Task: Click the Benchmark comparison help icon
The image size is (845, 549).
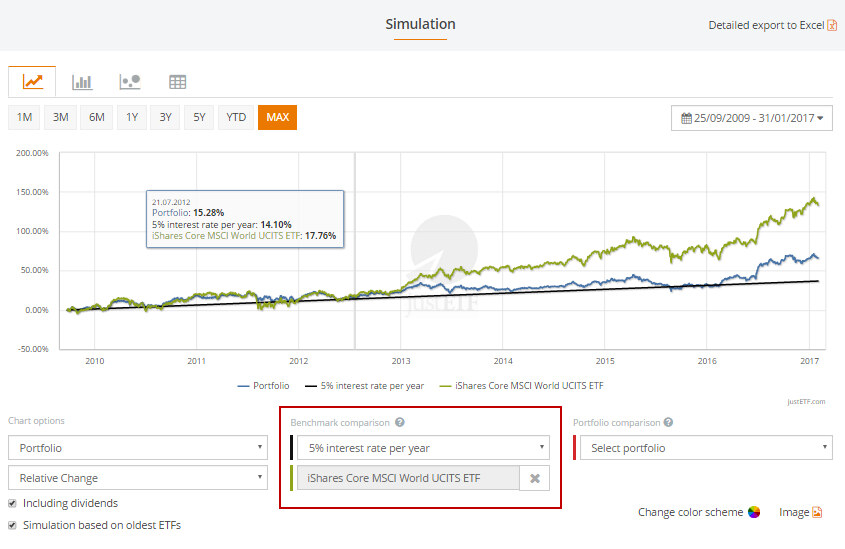Action: pyautogui.click(x=399, y=423)
